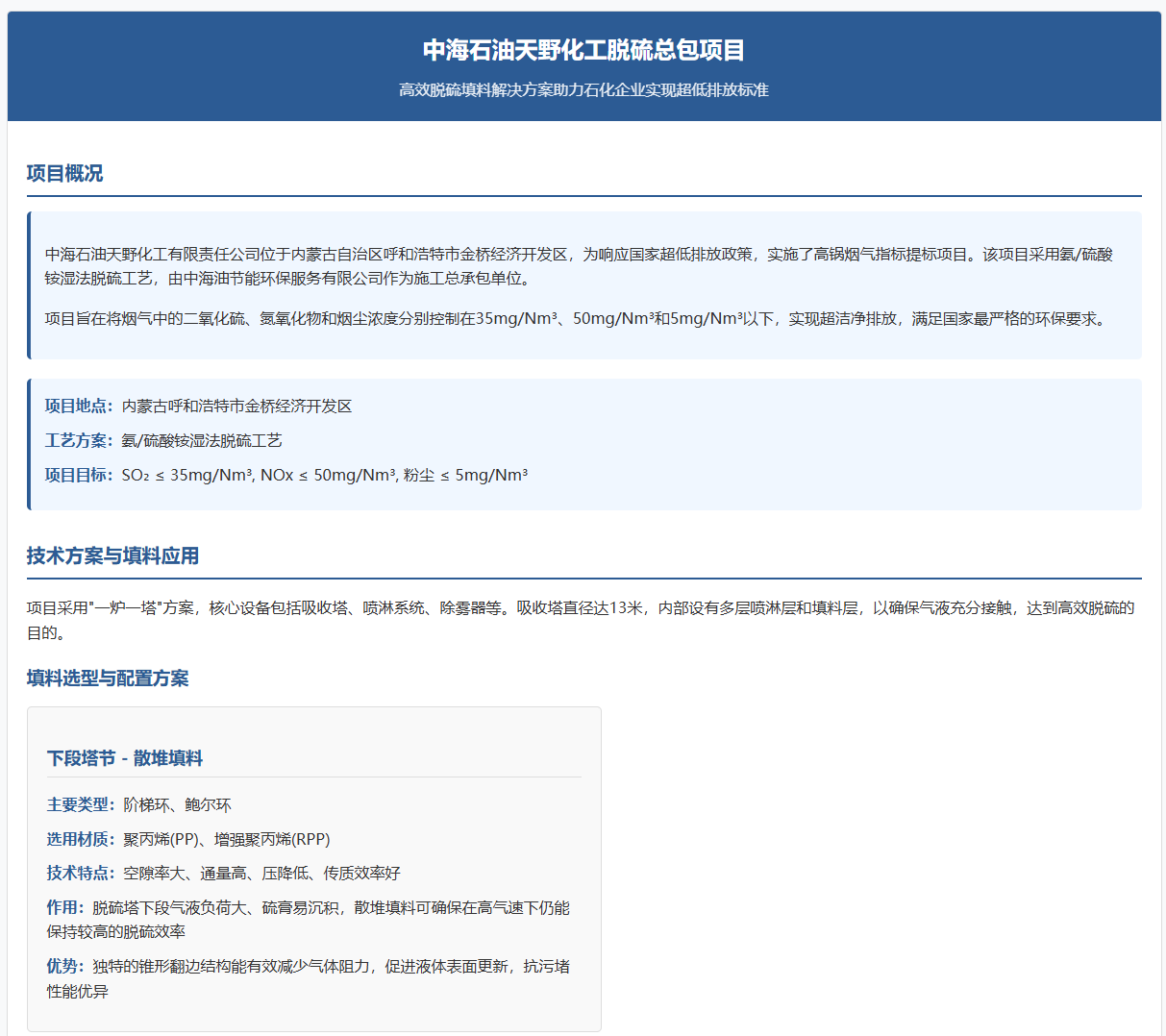Click the 填料选型与配置方案 subheading
This screenshot has height=1036, width=1166.
click(x=108, y=678)
